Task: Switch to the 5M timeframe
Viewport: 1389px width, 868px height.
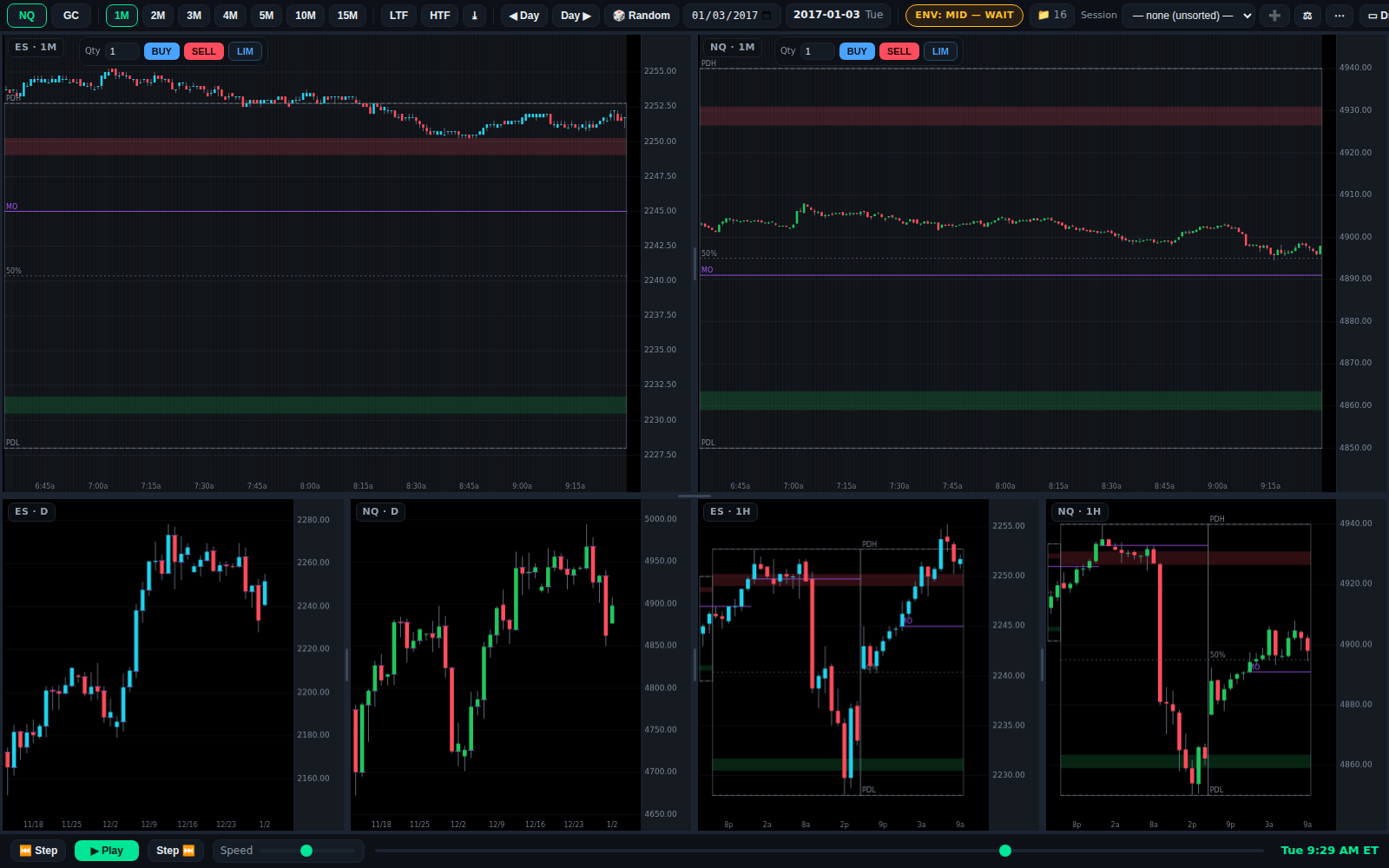Action: [x=267, y=16]
